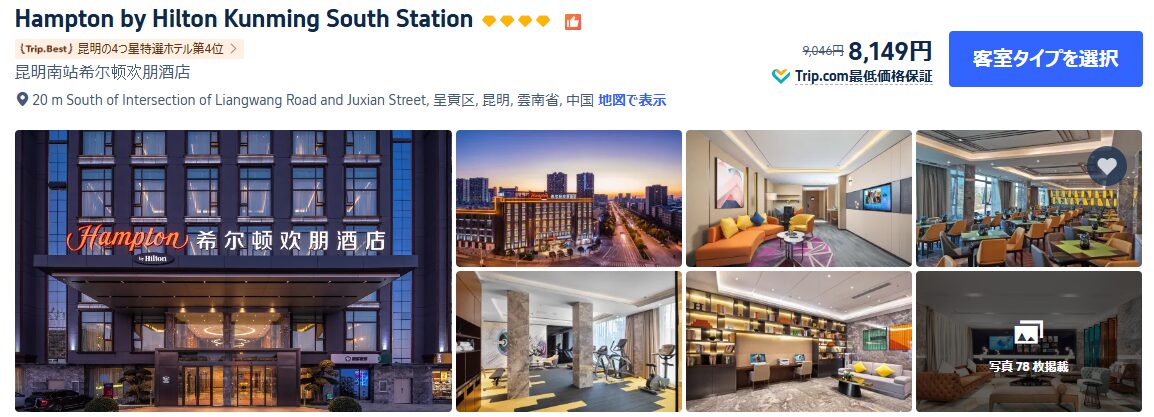Image resolution: width=1154 pixels, height=417 pixels.
Task: Click the 8,149円 discounted price
Action: pyautogui.click(x=890, y=51)
